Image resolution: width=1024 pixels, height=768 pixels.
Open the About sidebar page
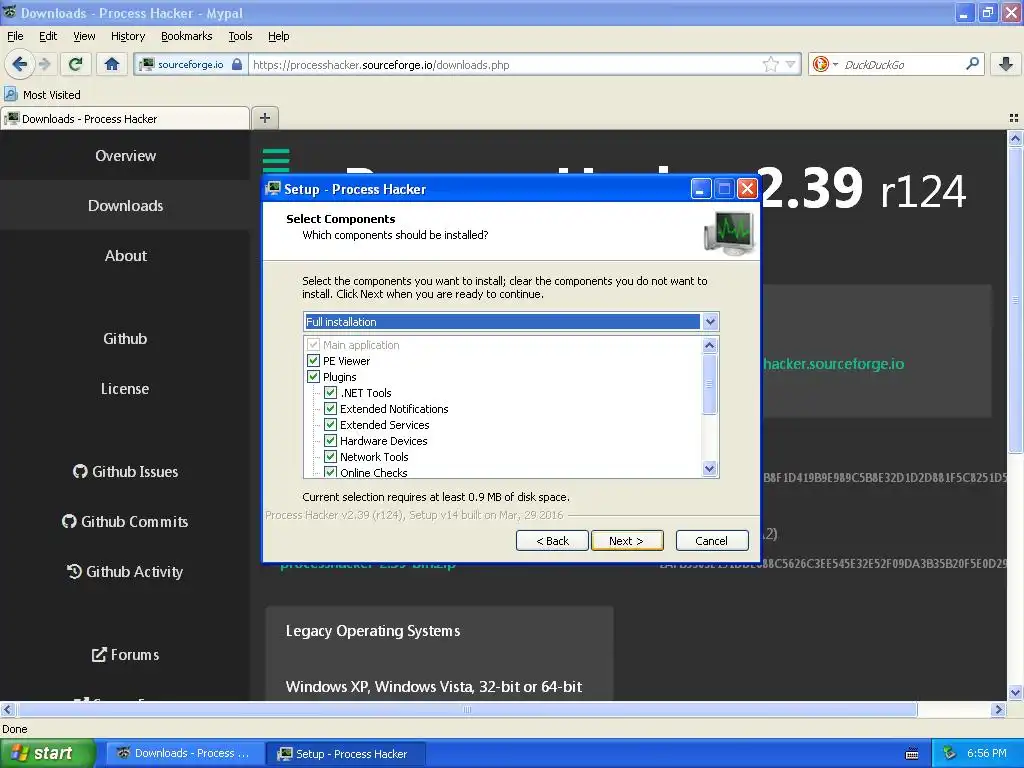click(x=125, y=255)
